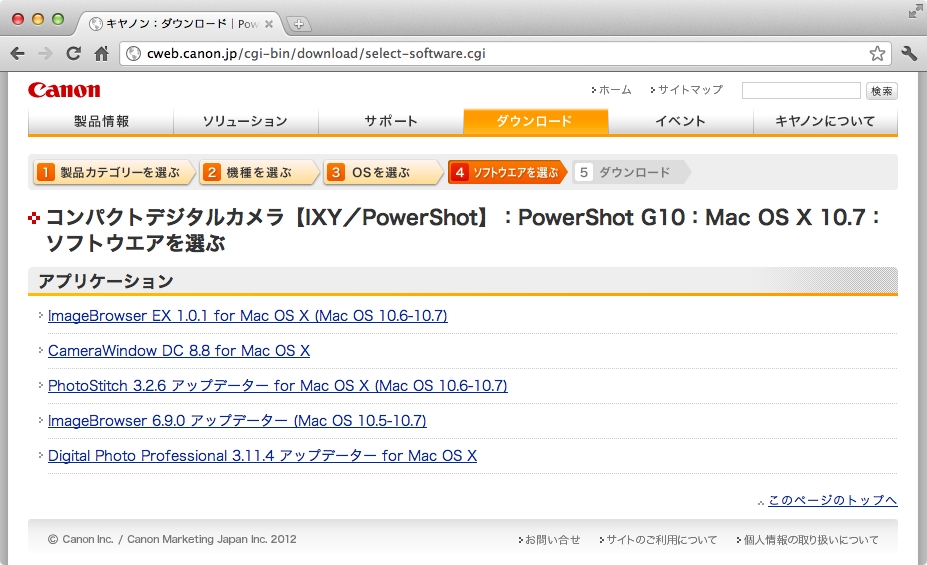This screenshot has height=565, width=927.
Task: Go back to step 1 製品カテゴリーを選ぶ
Action: click(114, 172)
